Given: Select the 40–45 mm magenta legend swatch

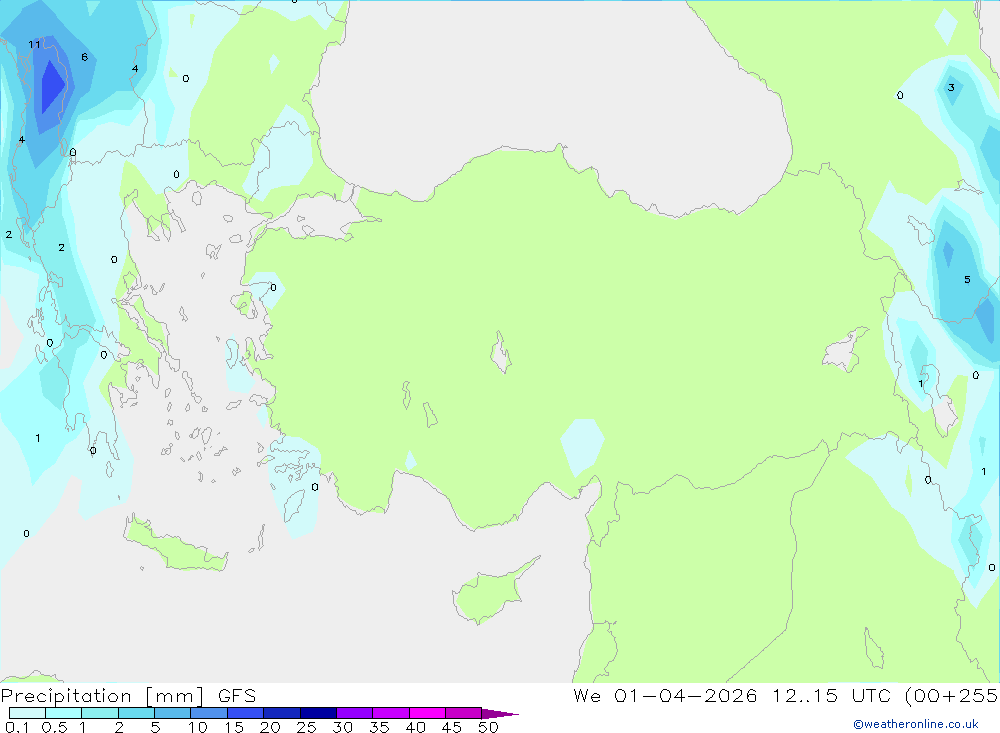Looking at the screenshot, I should [427, 713].
